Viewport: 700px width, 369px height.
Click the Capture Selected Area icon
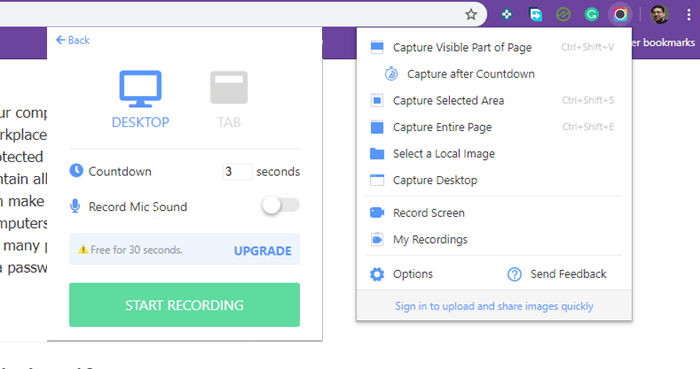[x=377, y=100]
